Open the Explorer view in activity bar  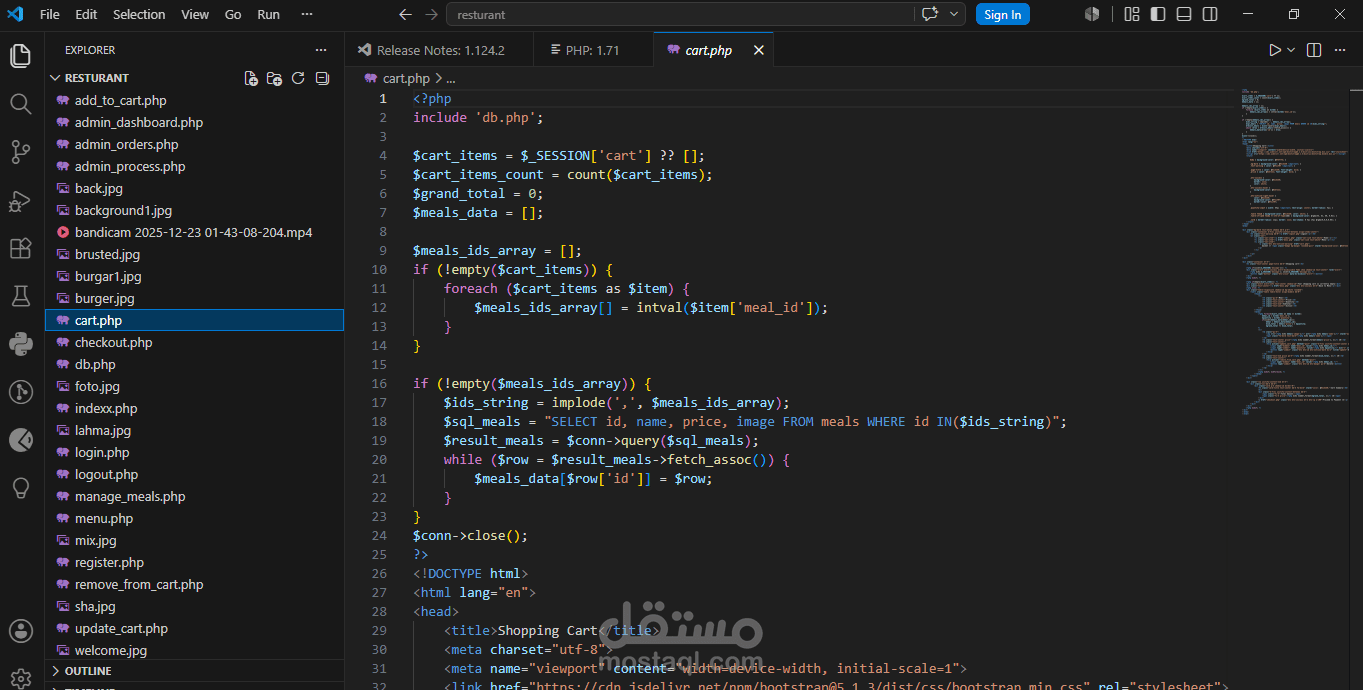click(20, 55)
